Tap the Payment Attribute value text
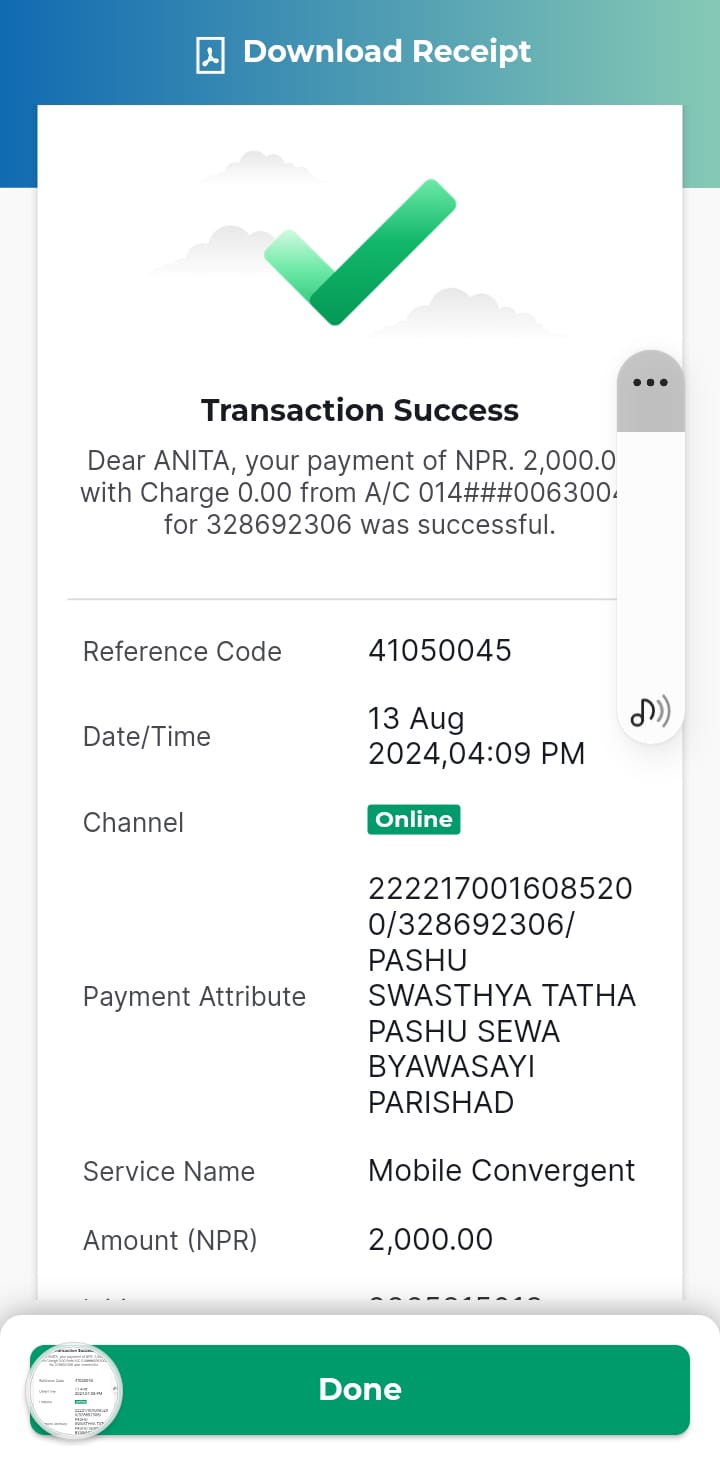This screenshot has height=1465, width=720. pyautogui.click(x=501, y=996)
